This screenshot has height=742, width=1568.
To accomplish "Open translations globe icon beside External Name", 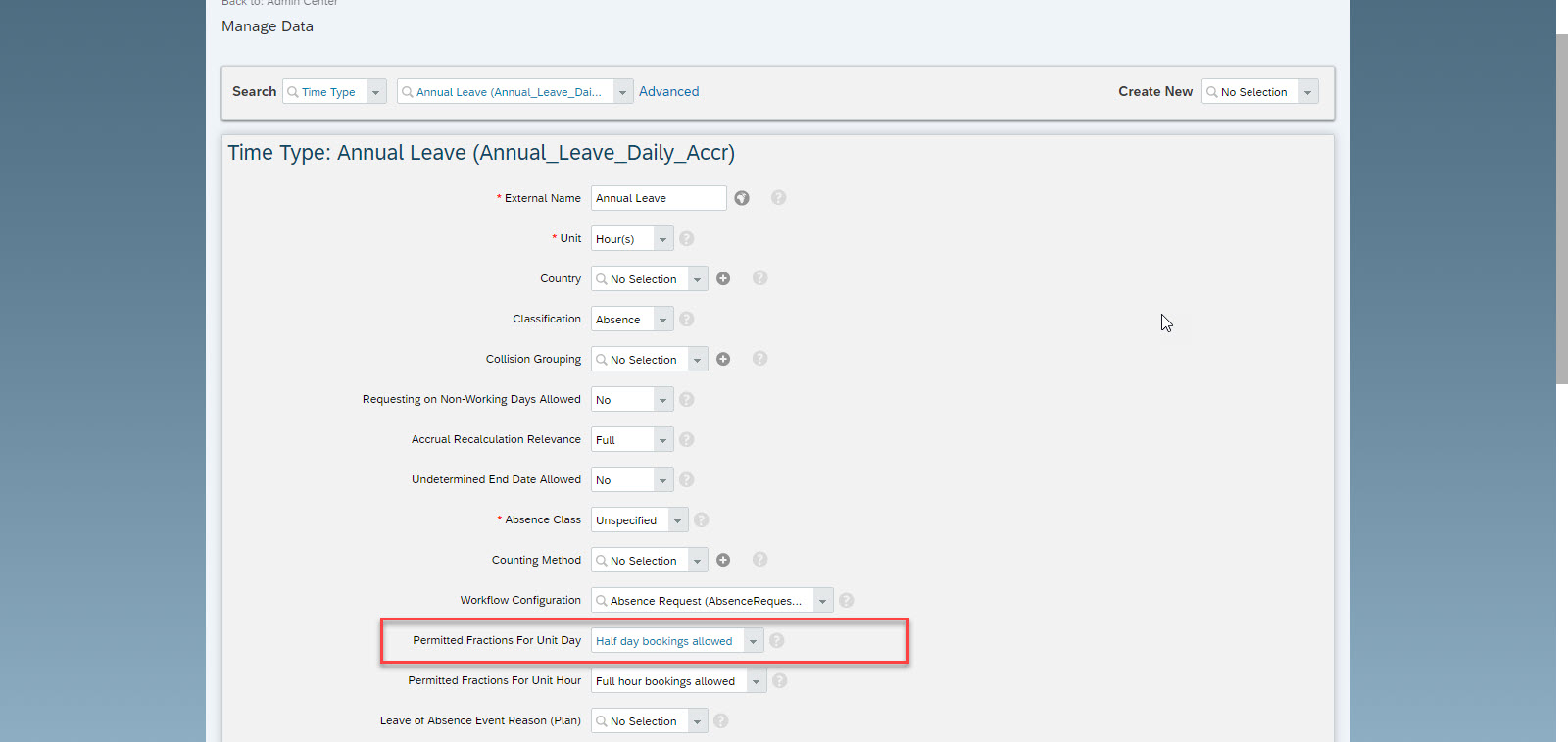I will point(742,198).
